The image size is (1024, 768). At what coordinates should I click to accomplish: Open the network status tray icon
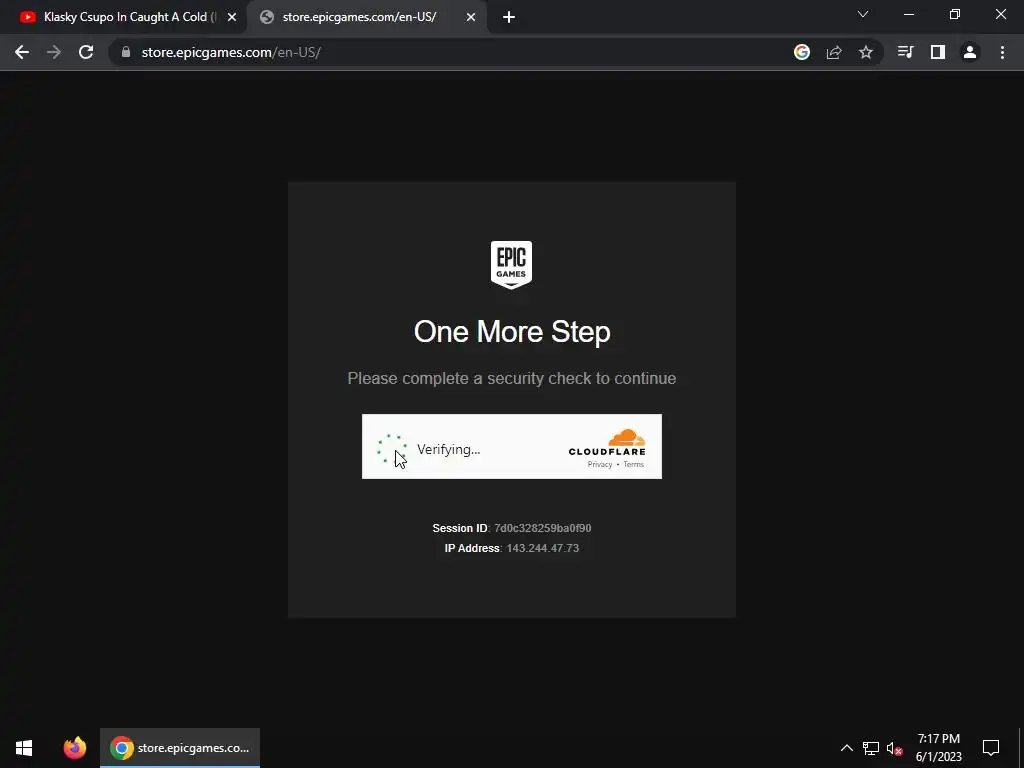[871, 748]
